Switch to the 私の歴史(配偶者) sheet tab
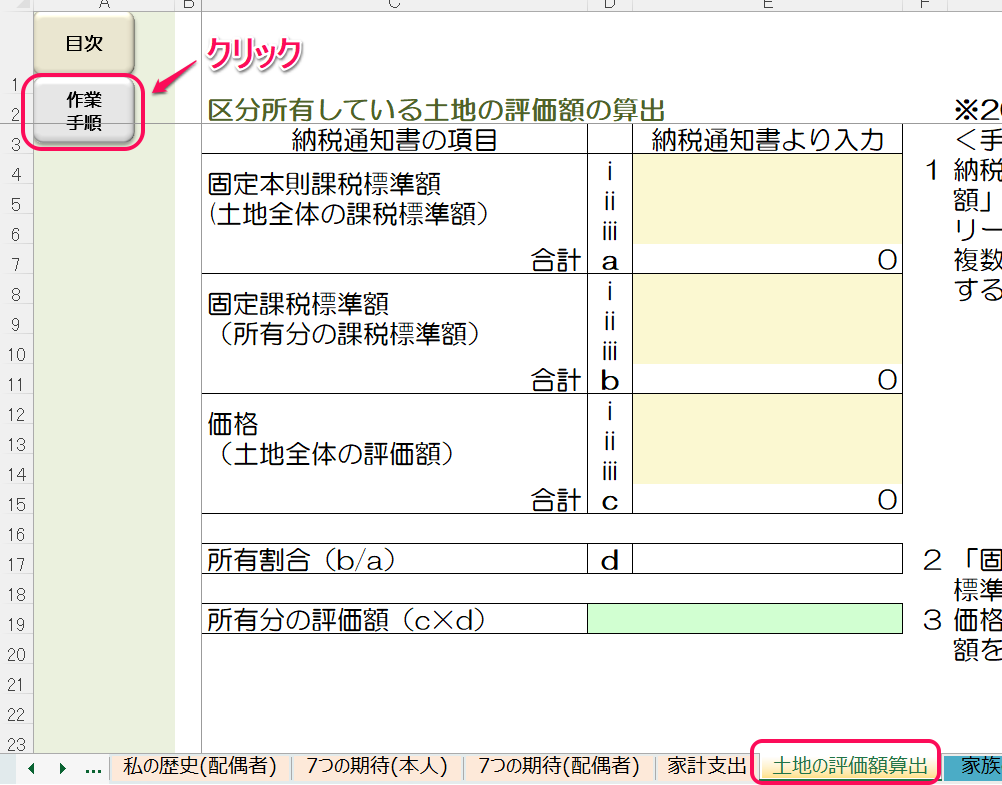This screenshot has width=1002, height=785. point(199,767)
